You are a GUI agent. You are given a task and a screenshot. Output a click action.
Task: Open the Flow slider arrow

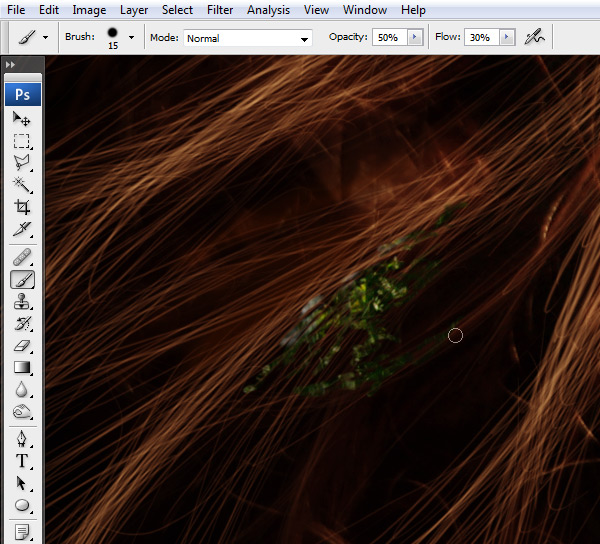coord(507,37)
